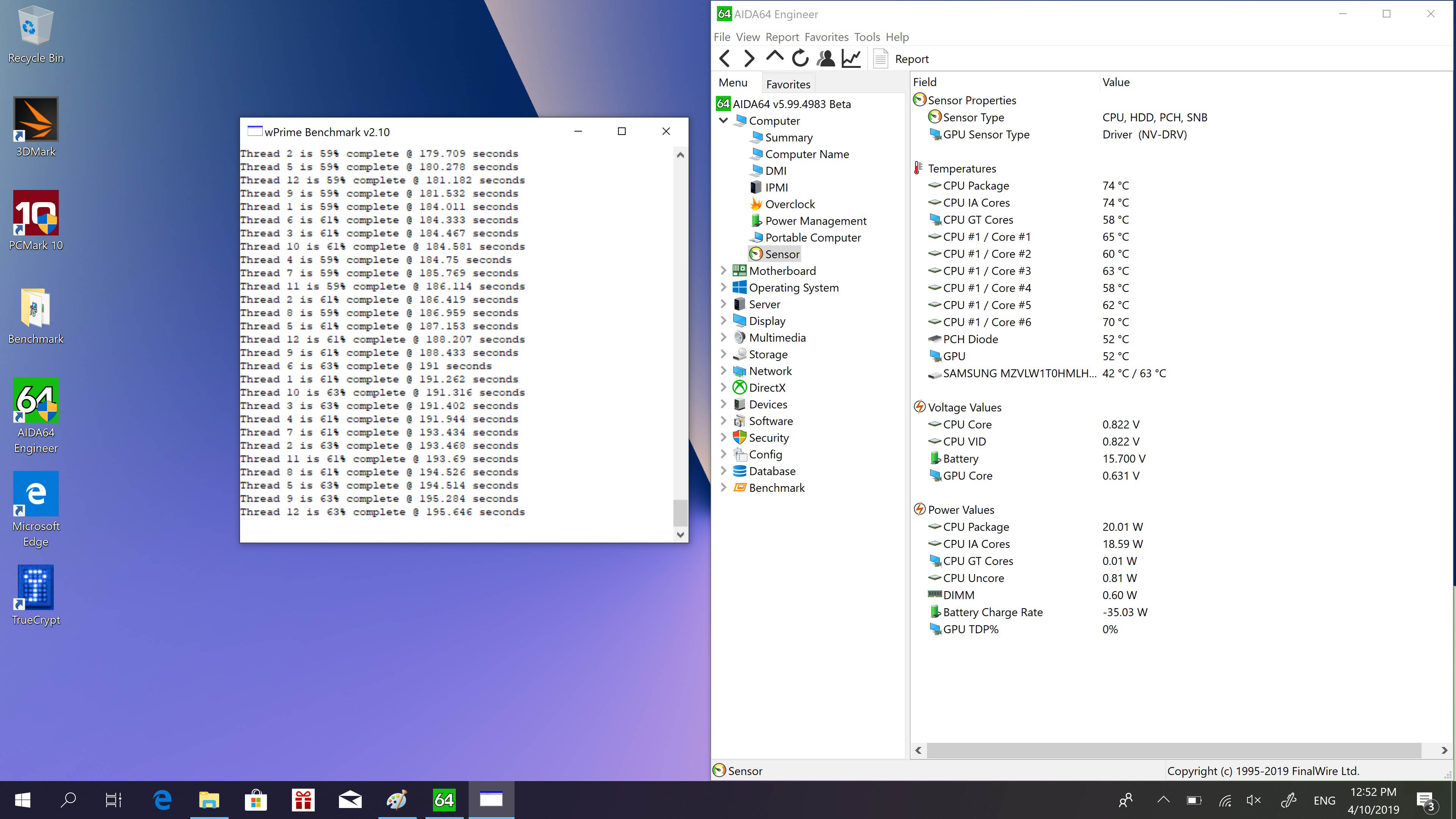Screen dimensions: 1456x819
Task: Open AIDA64 Engineer desktop shortcut
Action: point(36,417)
